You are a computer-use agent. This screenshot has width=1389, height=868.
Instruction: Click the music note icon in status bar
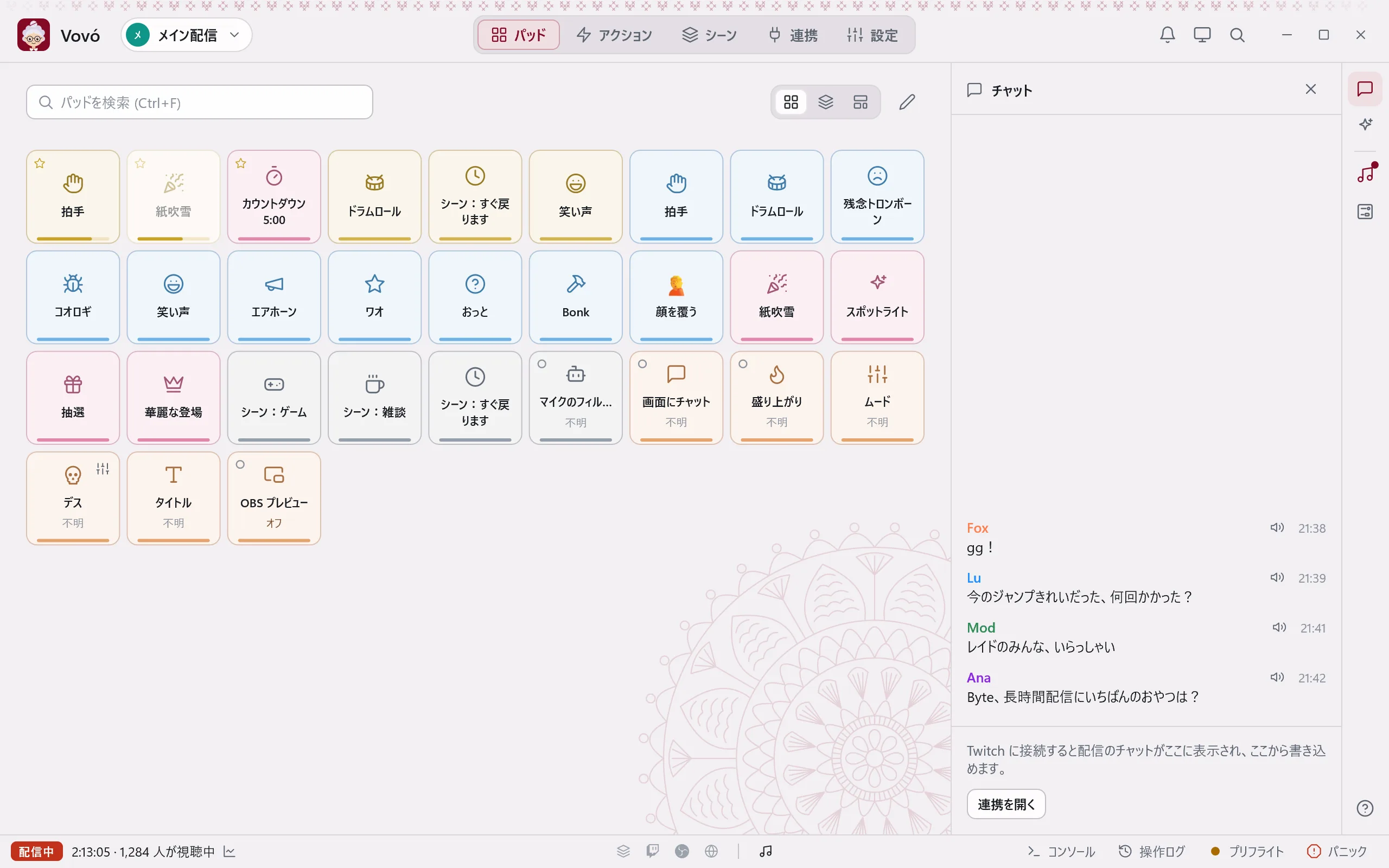tap(766, 851)
